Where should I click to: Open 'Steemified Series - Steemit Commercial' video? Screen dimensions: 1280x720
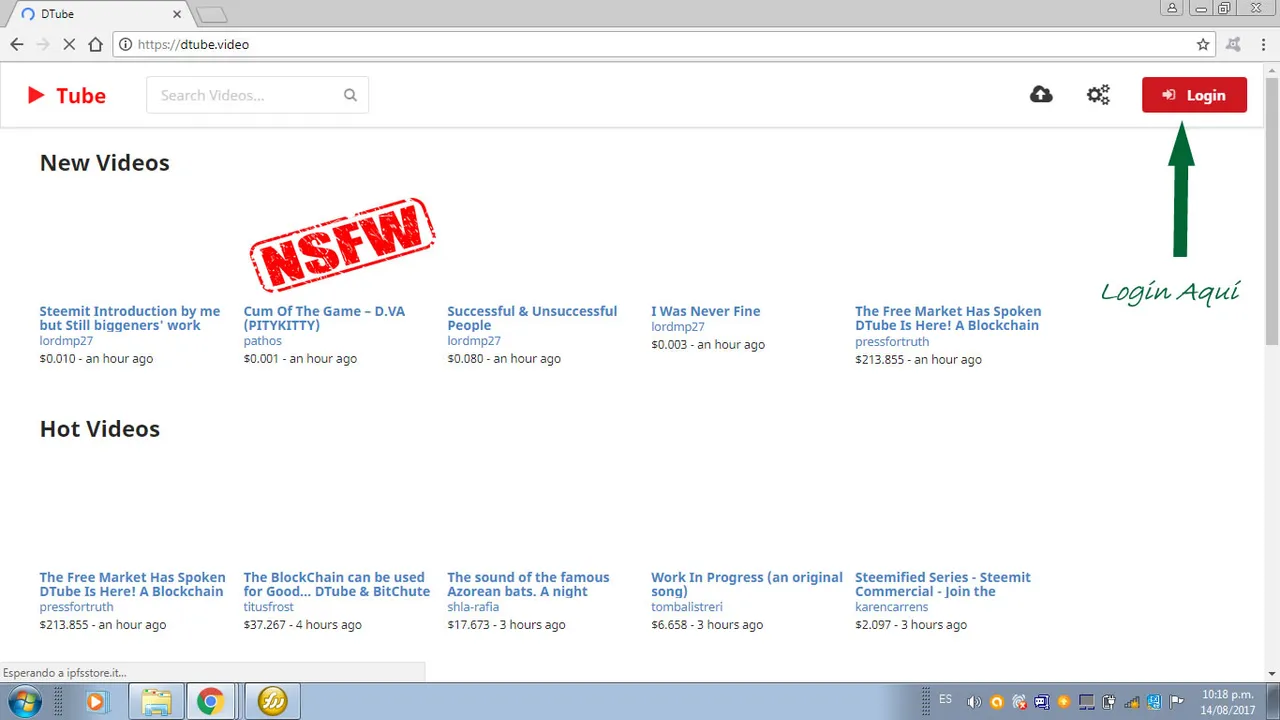[x=943, y=584]
